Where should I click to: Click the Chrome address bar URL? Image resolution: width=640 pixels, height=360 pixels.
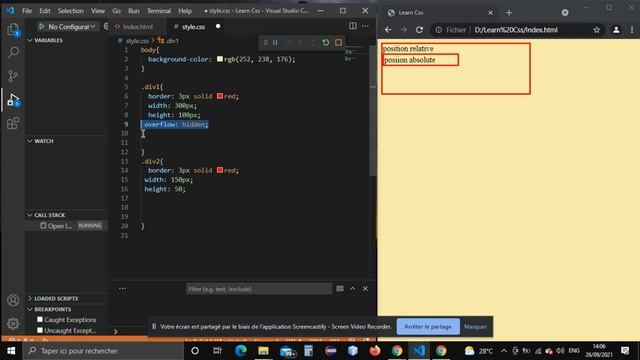pyautogui.click(x=516, y=30)
